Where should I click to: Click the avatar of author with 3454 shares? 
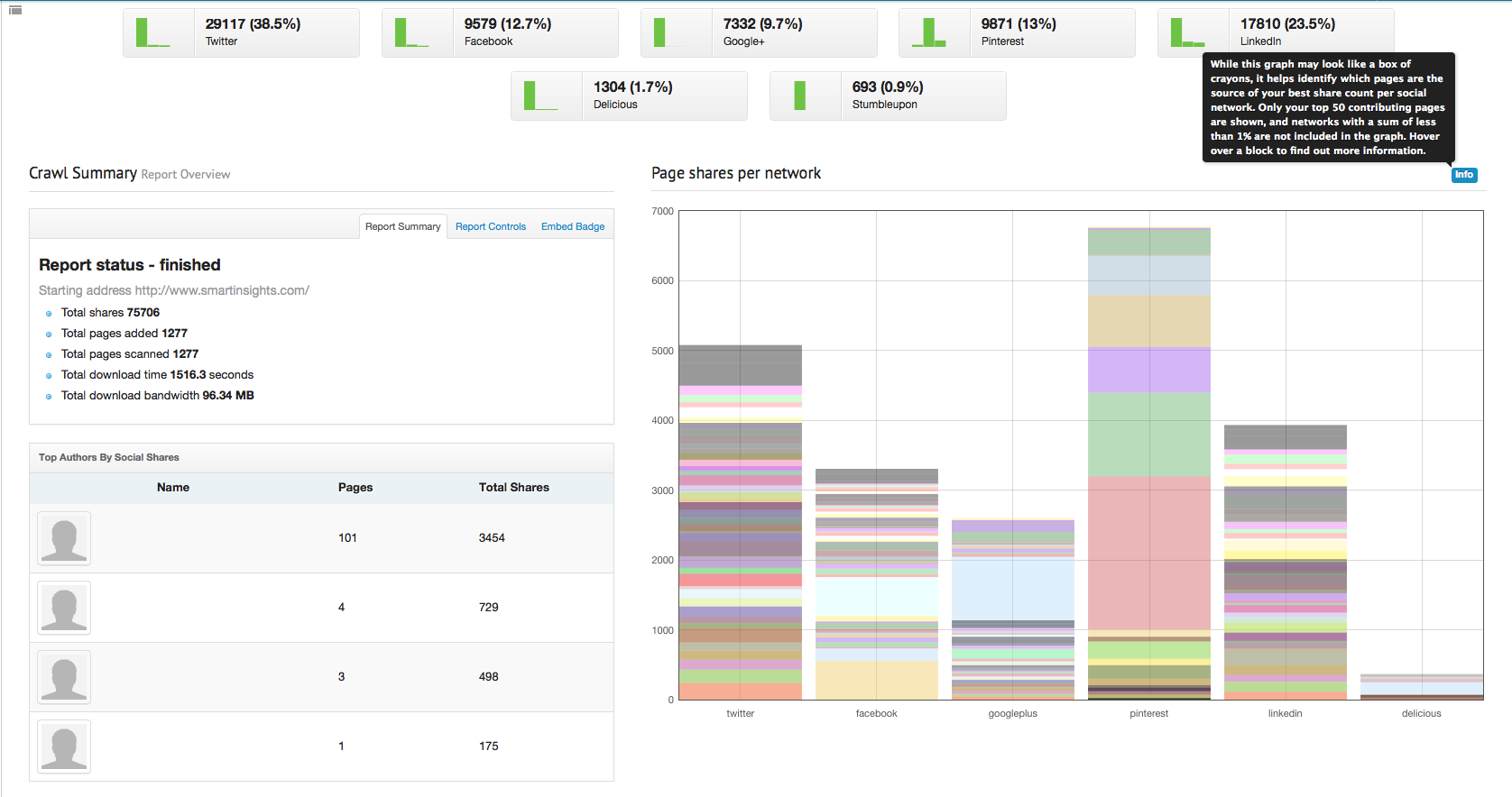(64, 538)
